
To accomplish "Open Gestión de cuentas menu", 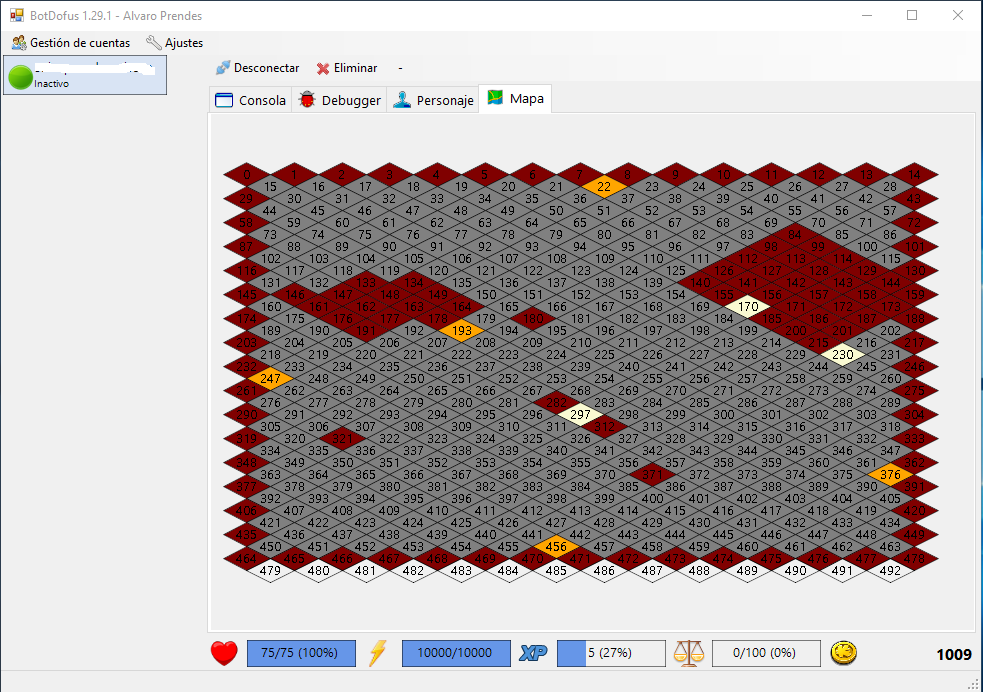I will (x=71, y=43).
